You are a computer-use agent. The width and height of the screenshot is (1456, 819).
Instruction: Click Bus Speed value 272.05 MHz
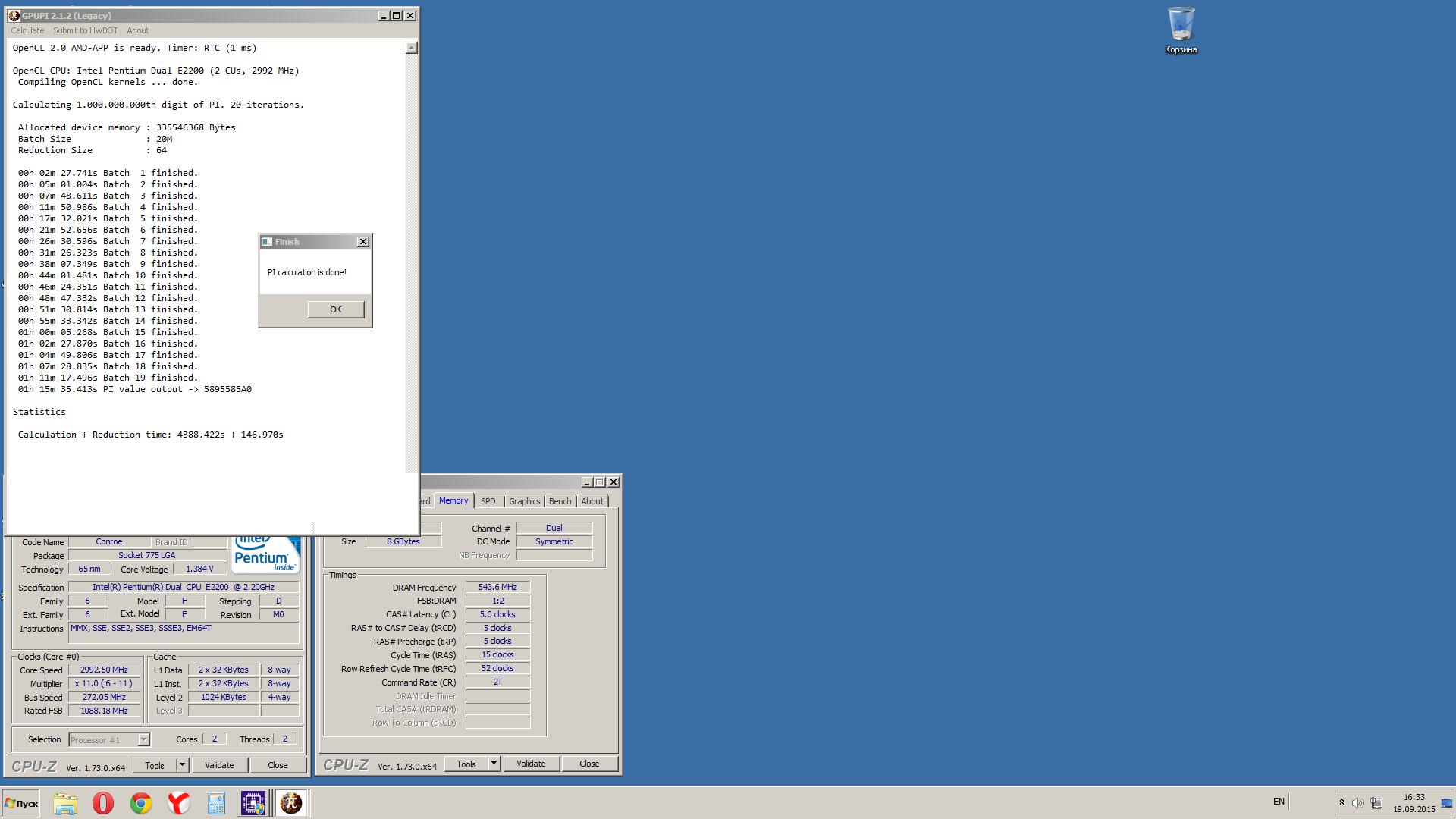click(104, 697)
